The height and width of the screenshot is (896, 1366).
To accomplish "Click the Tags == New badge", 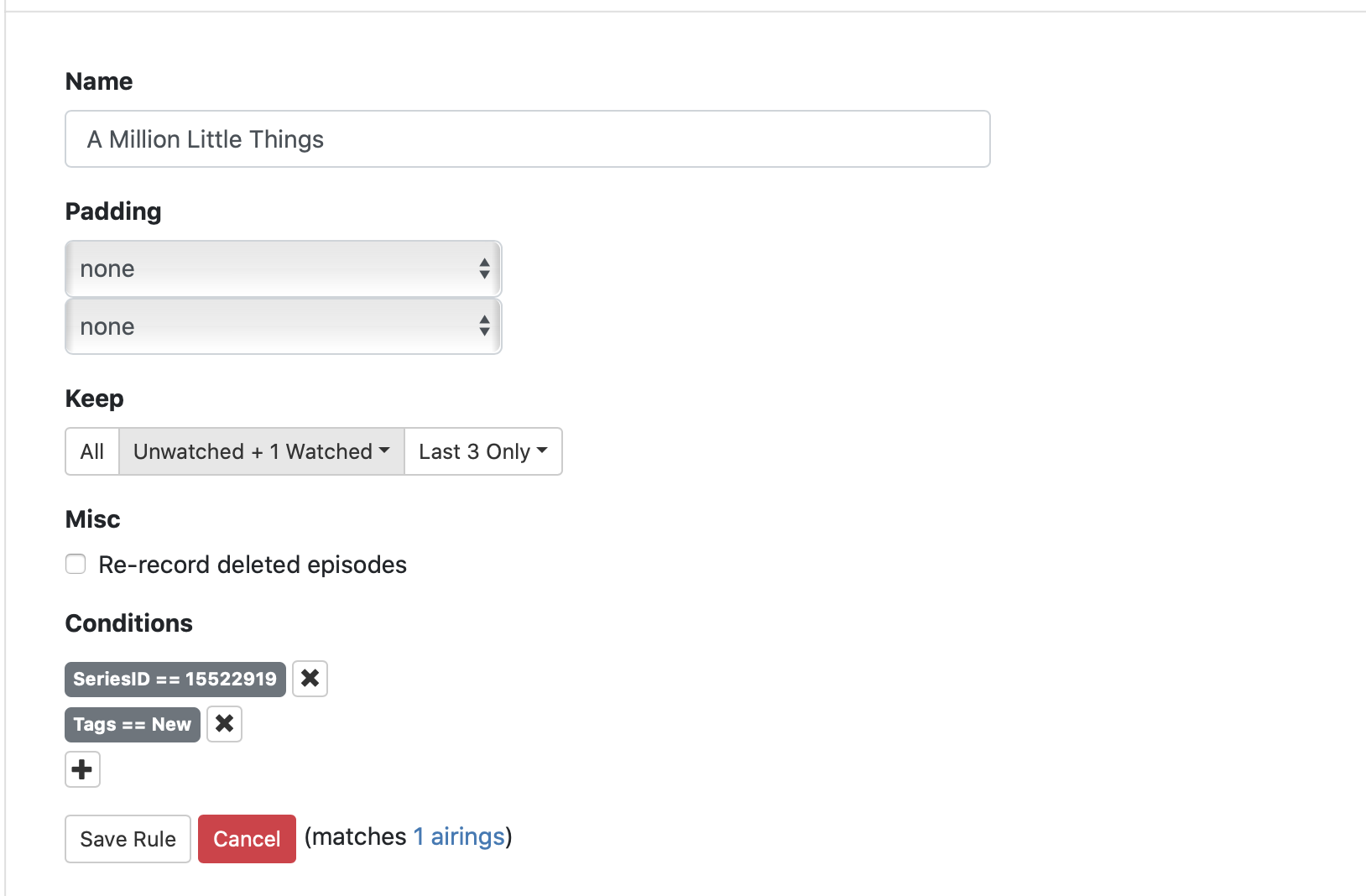I will [132, 724].
